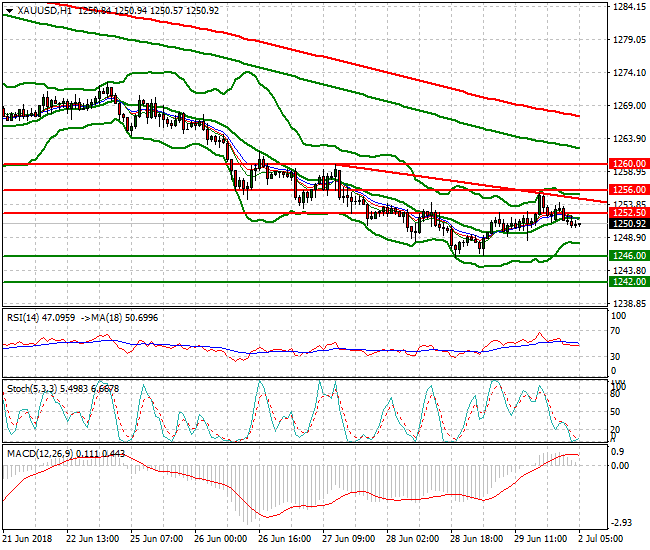Screen dimensions: 650x550
Task: Click the MACD scale value 0.9
Action: 618,451
